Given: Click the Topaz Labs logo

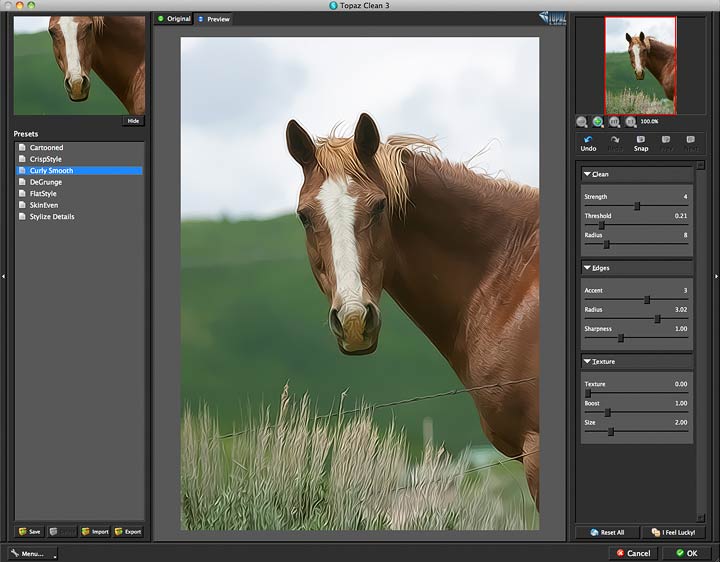Looking at the screenshot, I should pyautogui.click(x=552, y=18).
